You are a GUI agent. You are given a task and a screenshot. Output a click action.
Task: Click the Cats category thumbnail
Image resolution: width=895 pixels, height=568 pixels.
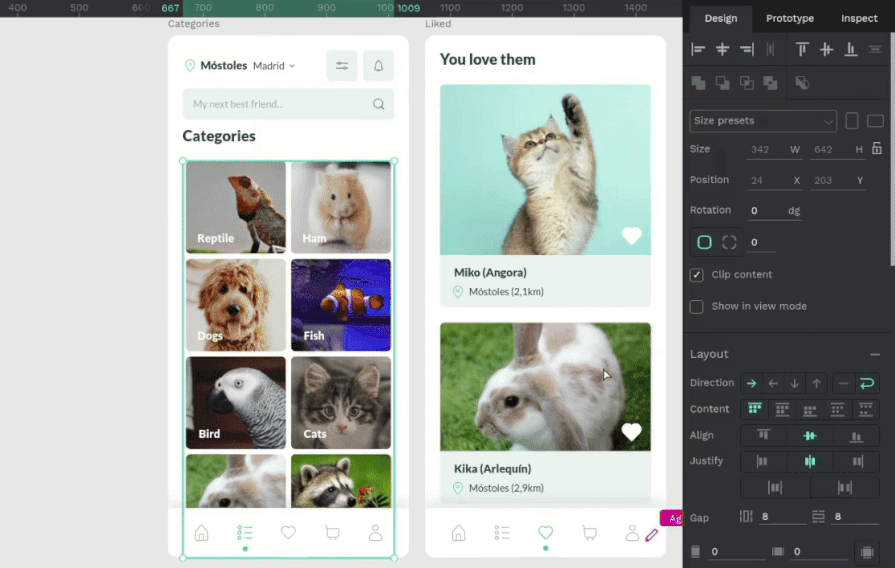(x=341, y=402)
